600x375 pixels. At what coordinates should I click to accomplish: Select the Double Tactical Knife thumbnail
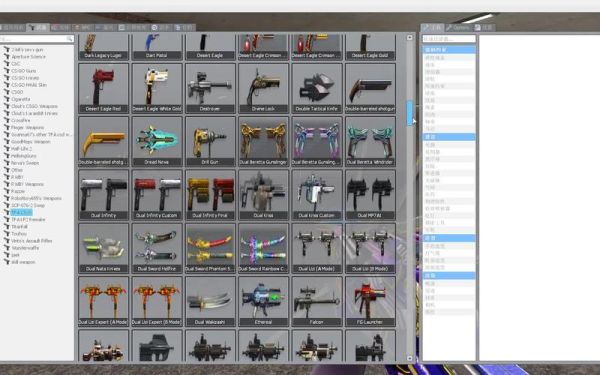[317, 88]
